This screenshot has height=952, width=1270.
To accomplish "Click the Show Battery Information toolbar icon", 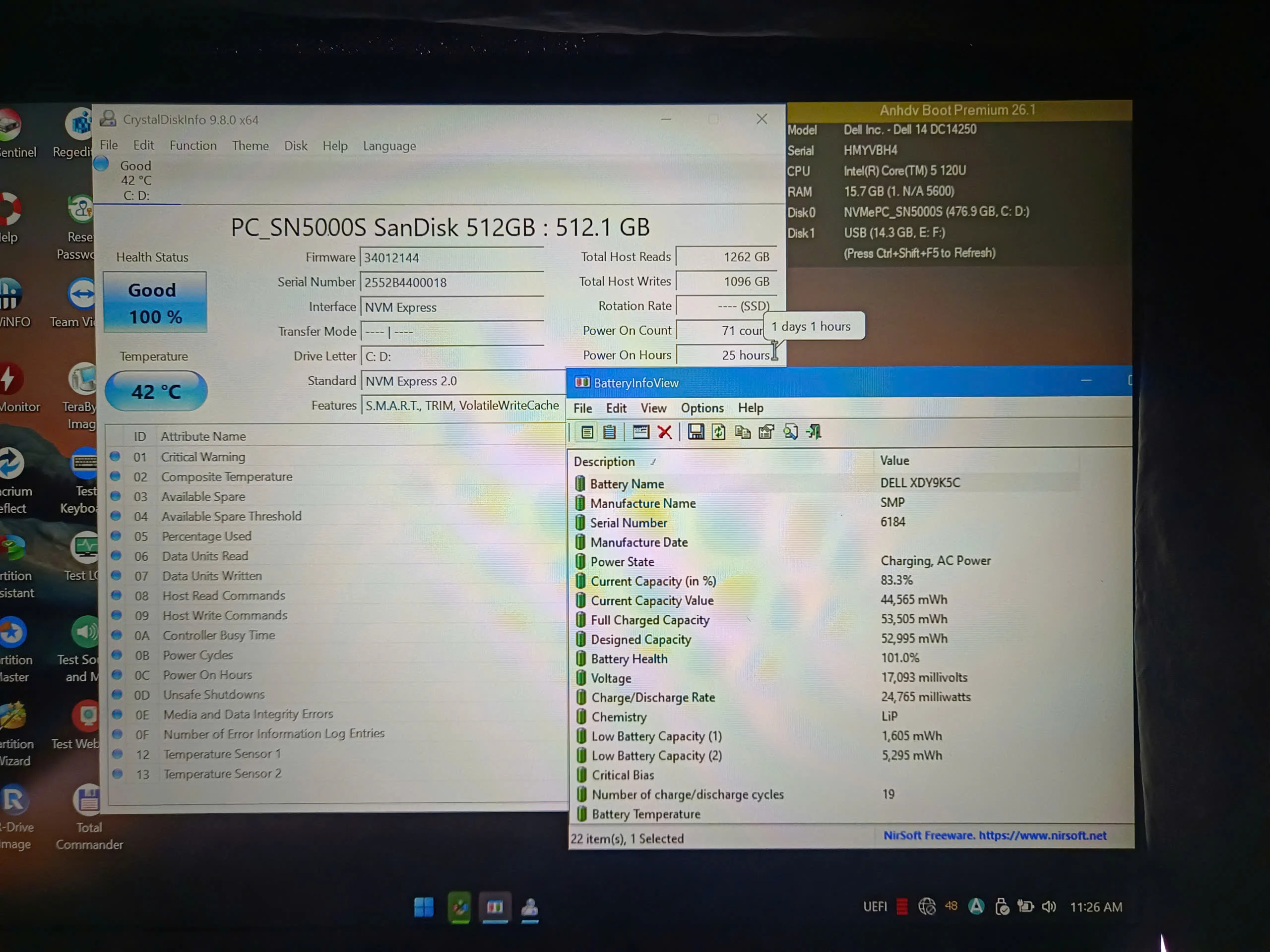I will [x=587, y=432].
